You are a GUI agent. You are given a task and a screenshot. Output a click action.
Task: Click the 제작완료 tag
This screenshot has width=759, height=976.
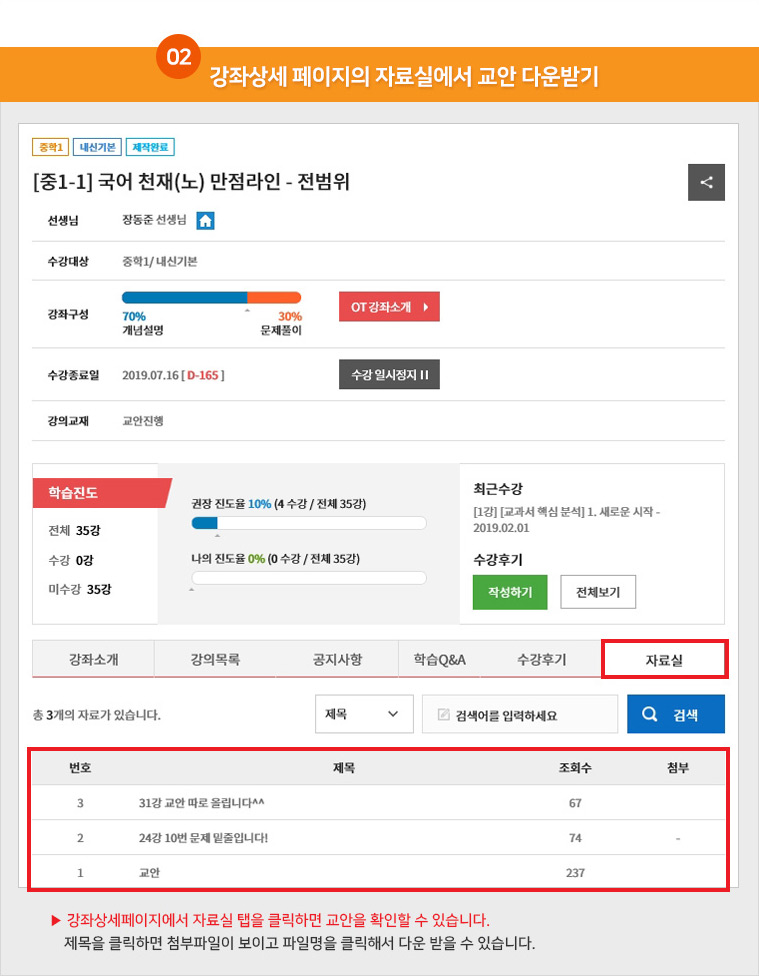(150, 148)
